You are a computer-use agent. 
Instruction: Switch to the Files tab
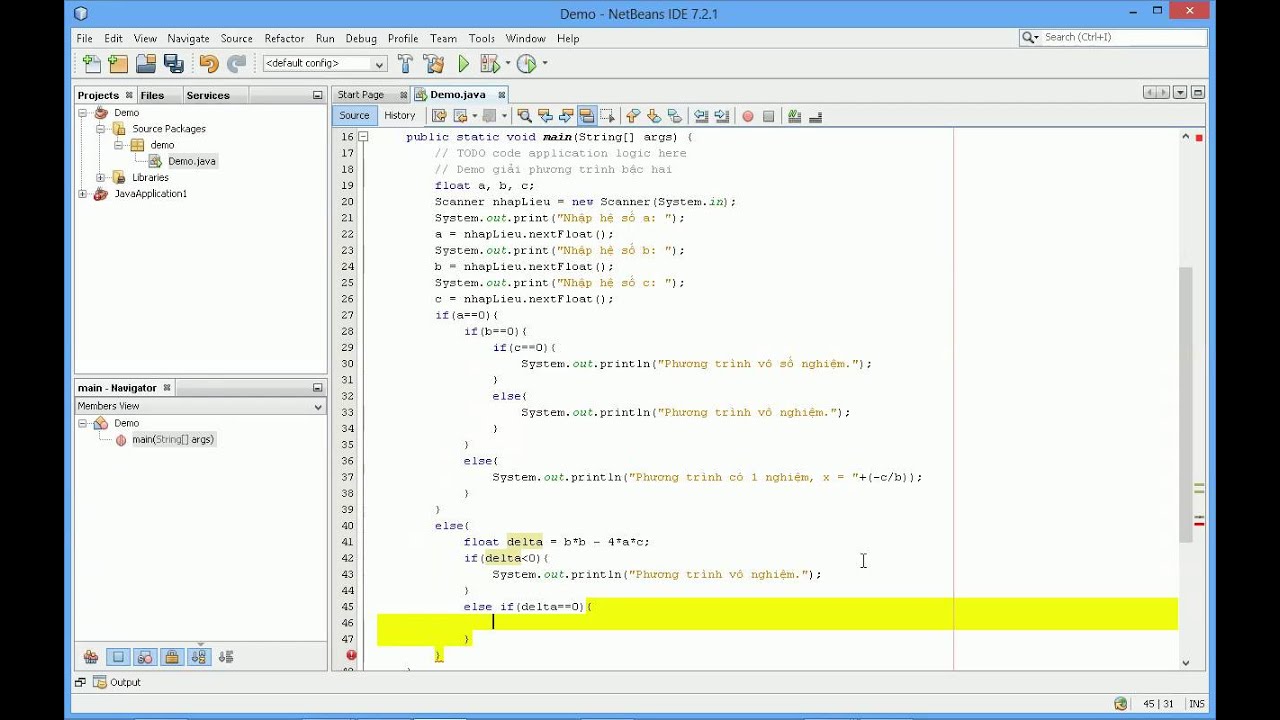click(x=152, y=95)
